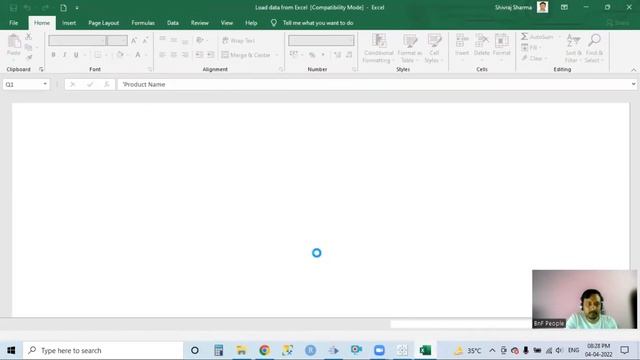Switch to the Review tab

tap(200, 23)
